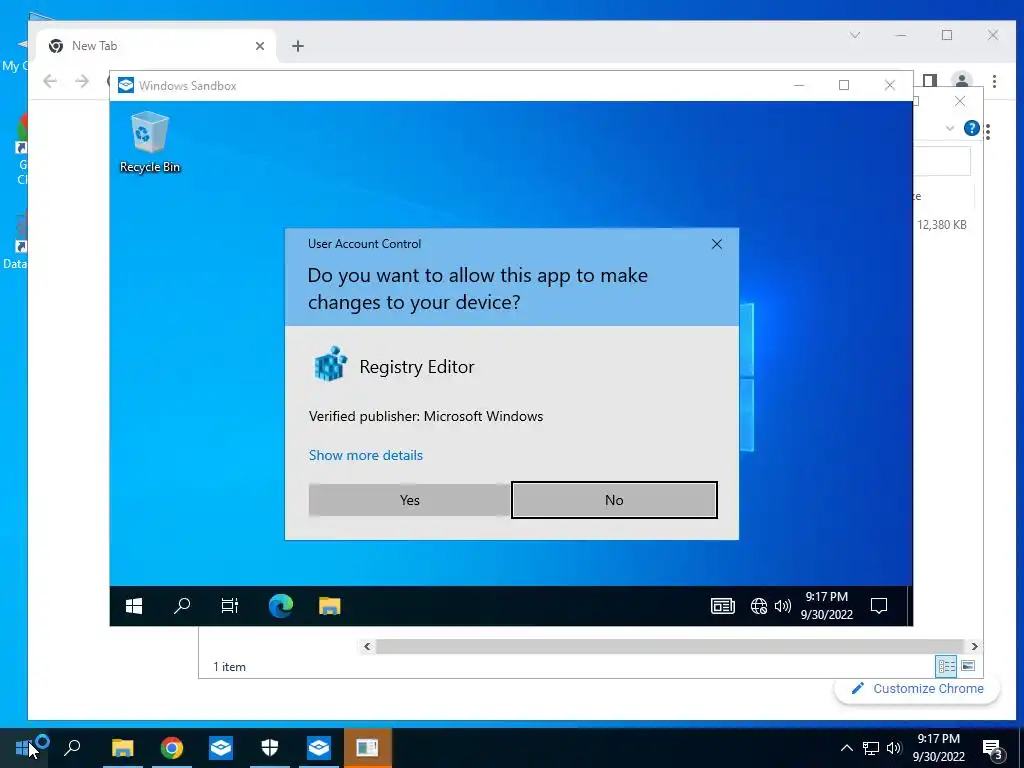Open File Explorer help icon

pos(971,128)
